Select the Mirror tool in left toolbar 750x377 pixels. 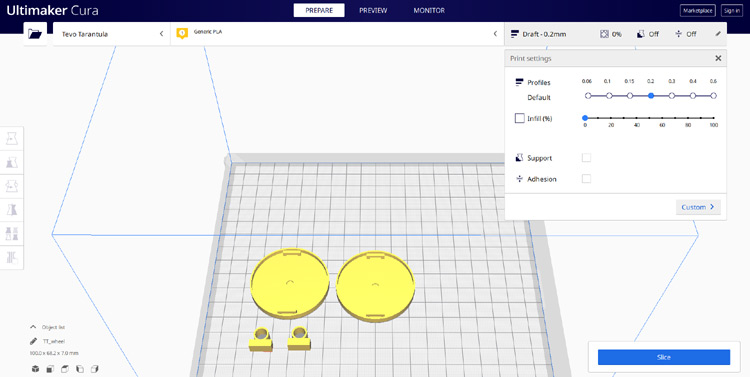12,210
